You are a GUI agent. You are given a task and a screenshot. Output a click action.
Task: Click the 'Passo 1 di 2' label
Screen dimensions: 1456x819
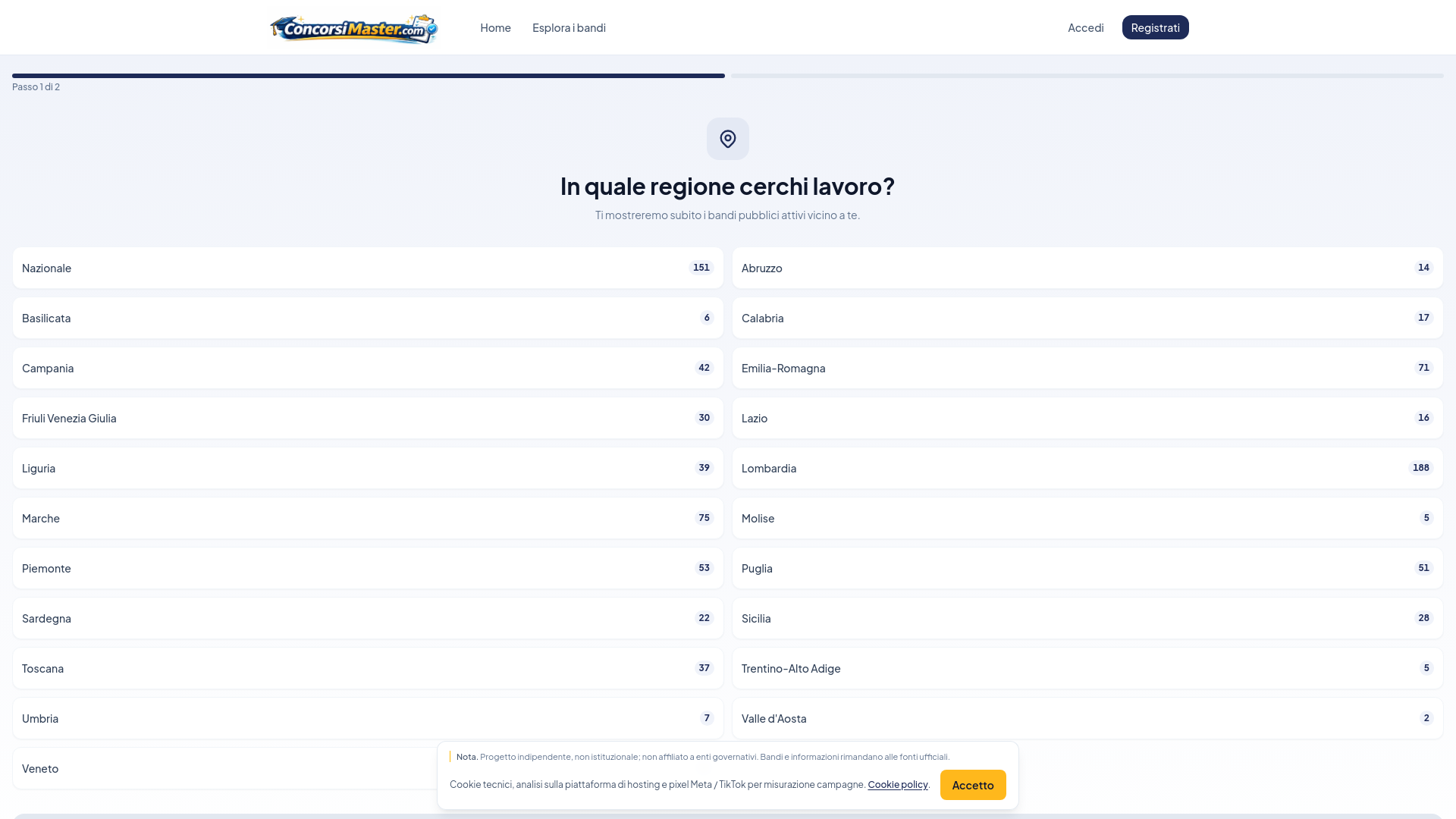point(36,86)
